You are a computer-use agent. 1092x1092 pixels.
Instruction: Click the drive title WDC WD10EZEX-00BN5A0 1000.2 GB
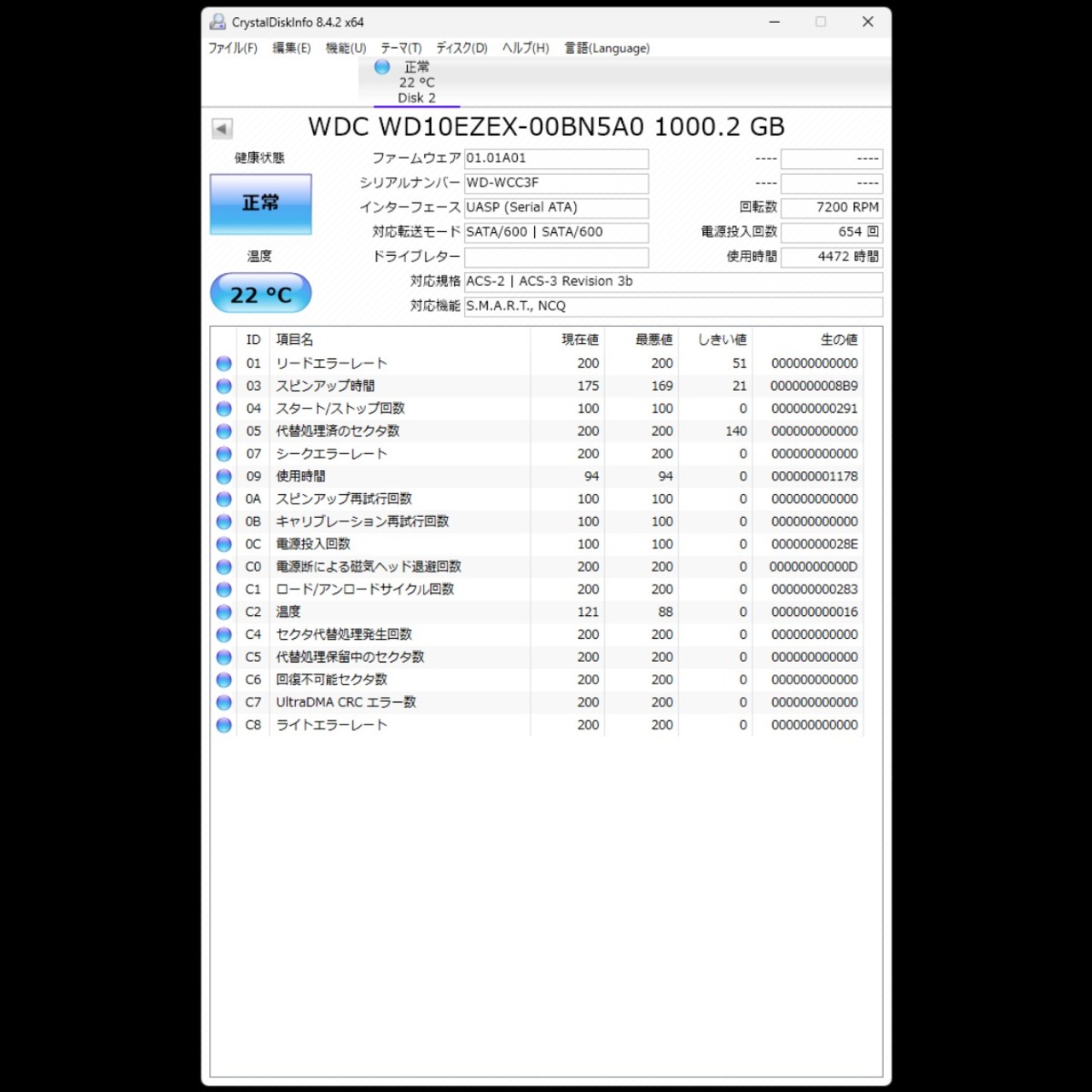(x=546, y=127)
